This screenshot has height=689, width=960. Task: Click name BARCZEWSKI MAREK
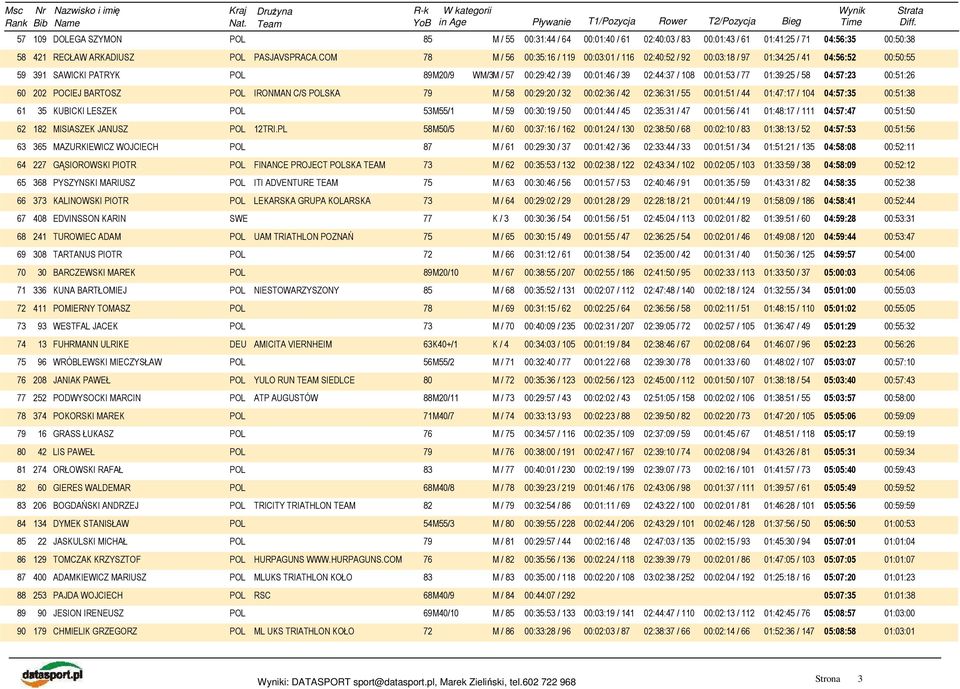pyautogui.click(x=94, y=272)
